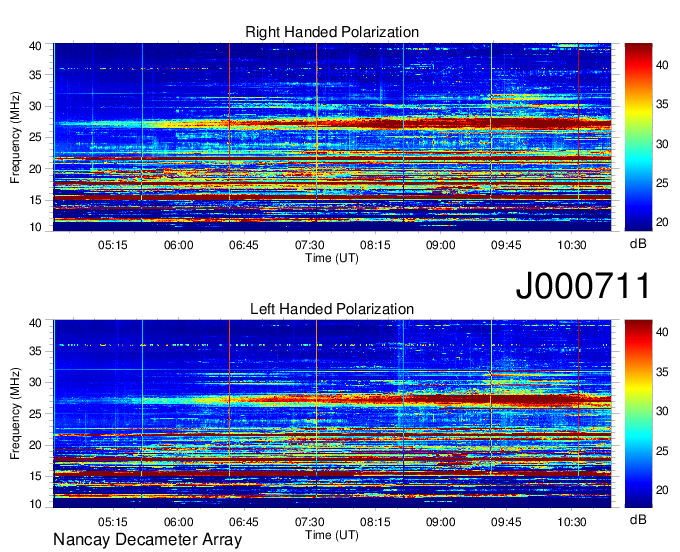Image resolution: width=680 pixels, height=552 pixels.
Task: Click the 10:30 tick on Right Handed time axis
Action: pyautogui.click(x=572, y=245)
